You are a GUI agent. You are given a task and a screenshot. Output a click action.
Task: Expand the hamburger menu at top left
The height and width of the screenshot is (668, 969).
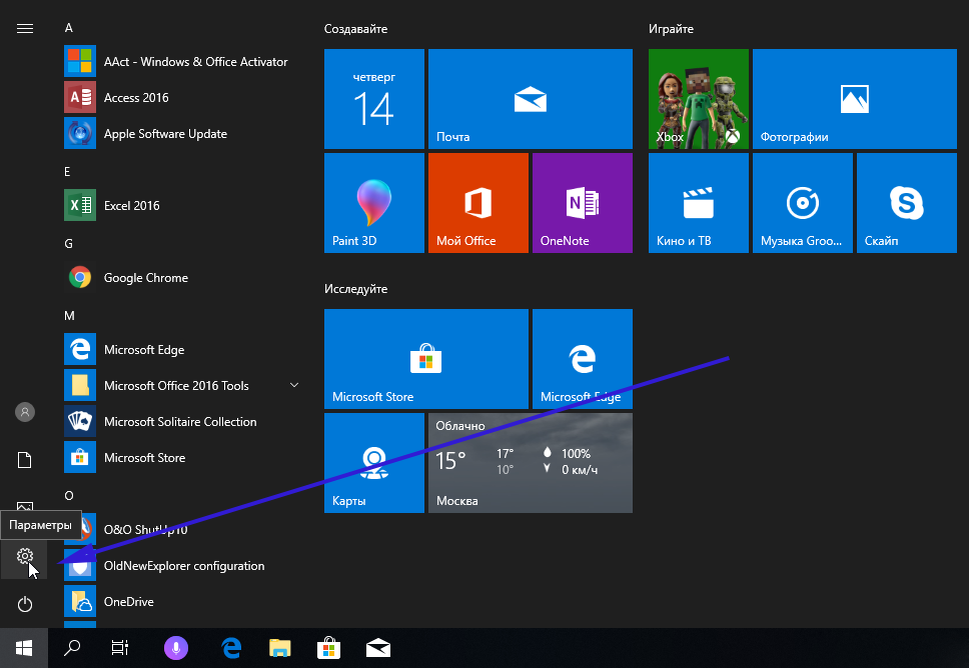(x=25, y=28)
